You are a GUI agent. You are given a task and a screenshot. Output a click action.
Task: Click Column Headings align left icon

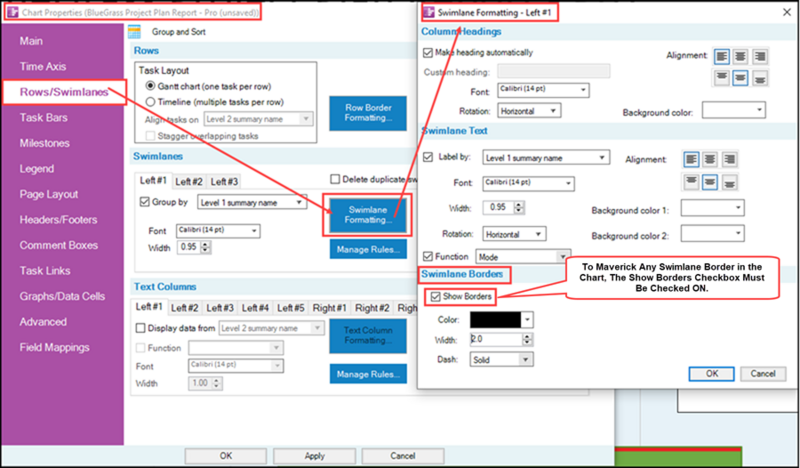721,57
